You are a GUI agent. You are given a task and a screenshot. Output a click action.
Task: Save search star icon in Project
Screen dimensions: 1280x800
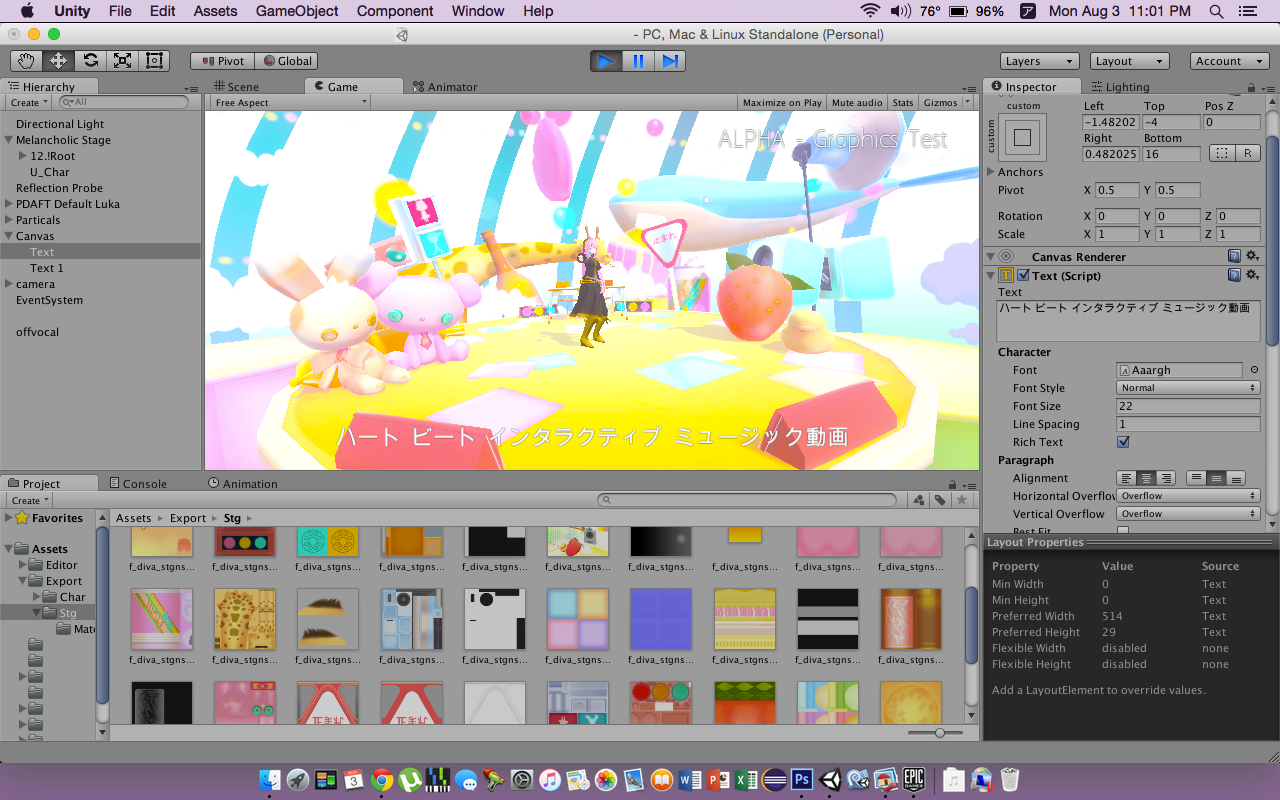(x=962, y=500)
